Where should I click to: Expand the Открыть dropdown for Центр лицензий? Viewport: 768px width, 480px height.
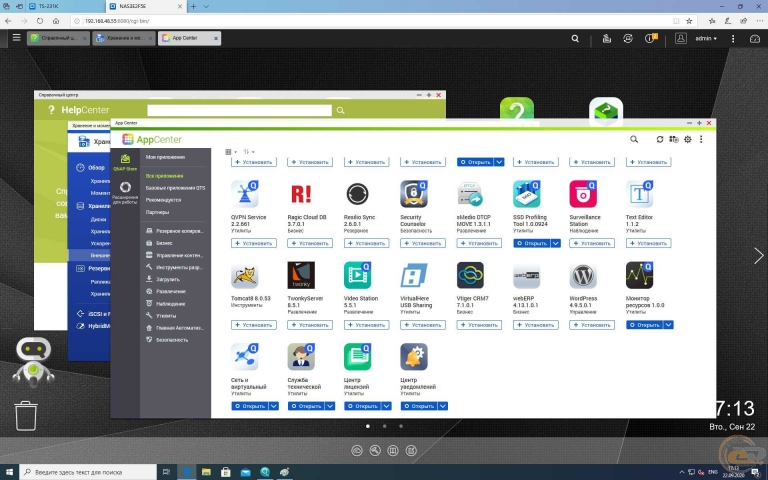tap(386, 406)
